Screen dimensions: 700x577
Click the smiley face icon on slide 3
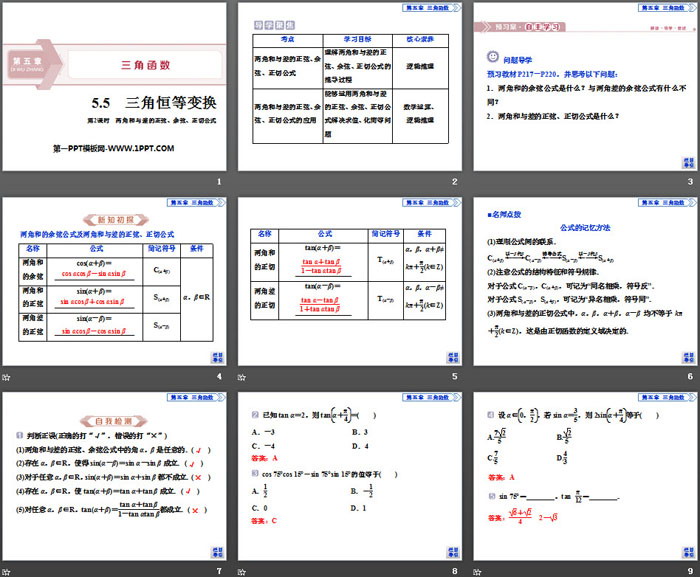(492, 57)
